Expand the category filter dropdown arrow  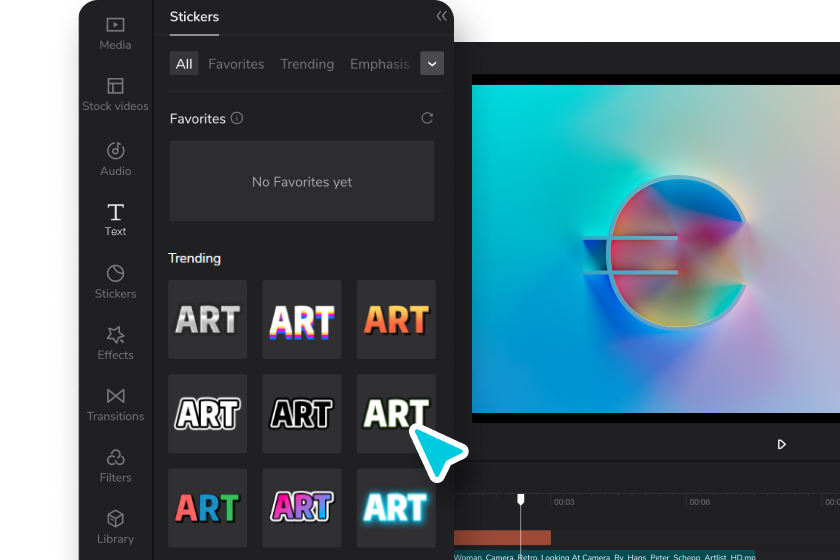click(x=432, y=64)
